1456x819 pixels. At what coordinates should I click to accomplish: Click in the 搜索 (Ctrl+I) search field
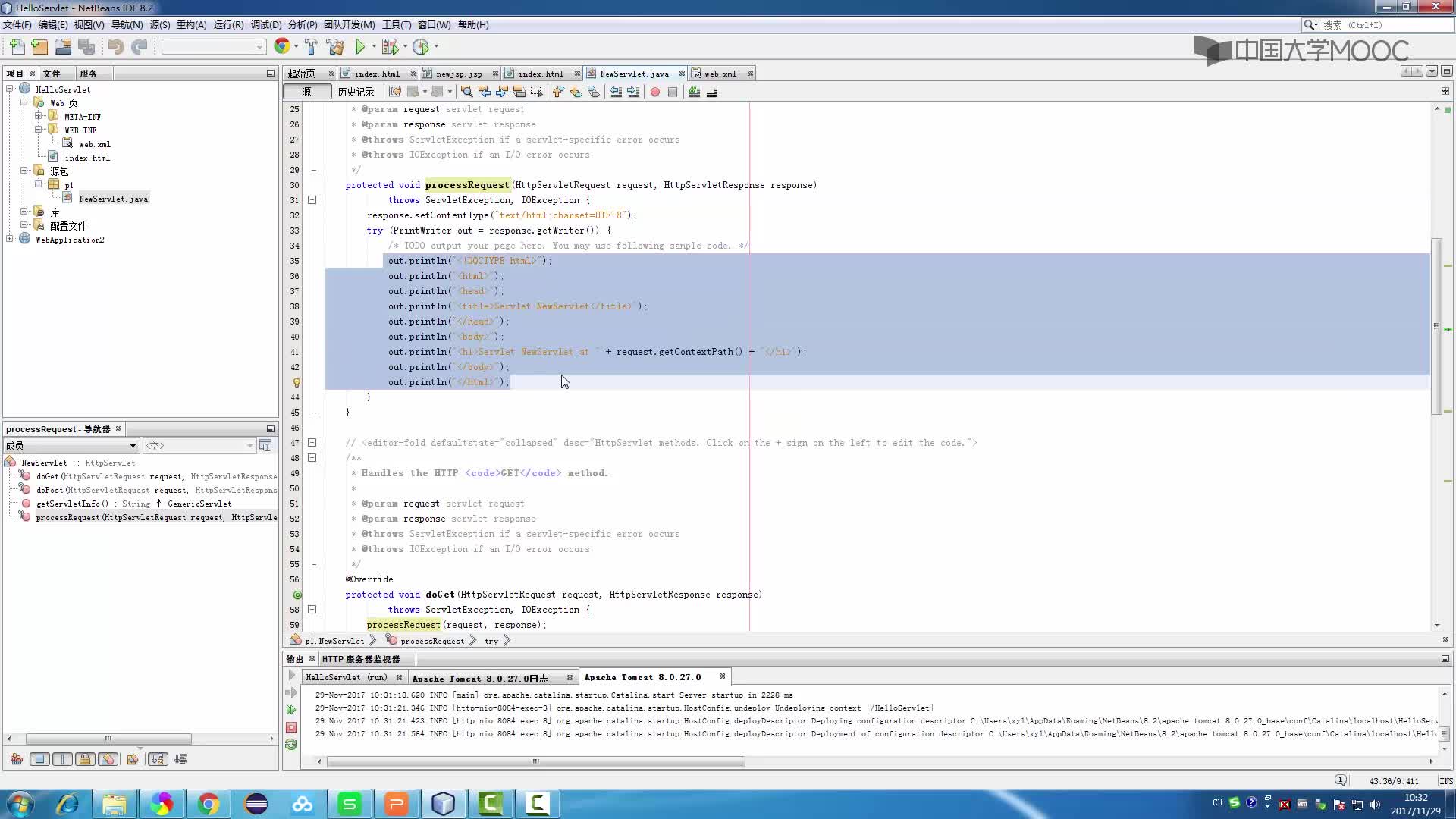coord(1386,25)
